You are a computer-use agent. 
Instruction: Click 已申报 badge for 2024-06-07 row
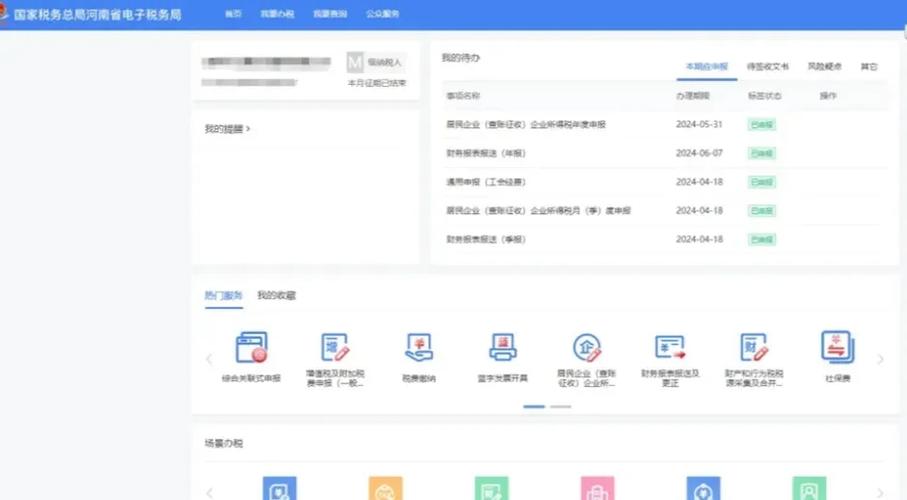pyautogui.click(x=761, y=153)
